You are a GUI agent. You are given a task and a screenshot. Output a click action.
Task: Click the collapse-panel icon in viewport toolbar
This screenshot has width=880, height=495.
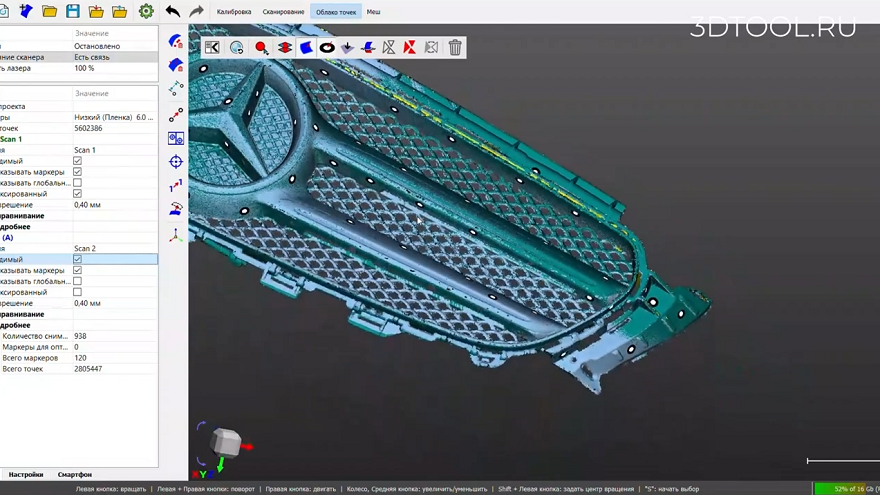(x=212, y=48)
